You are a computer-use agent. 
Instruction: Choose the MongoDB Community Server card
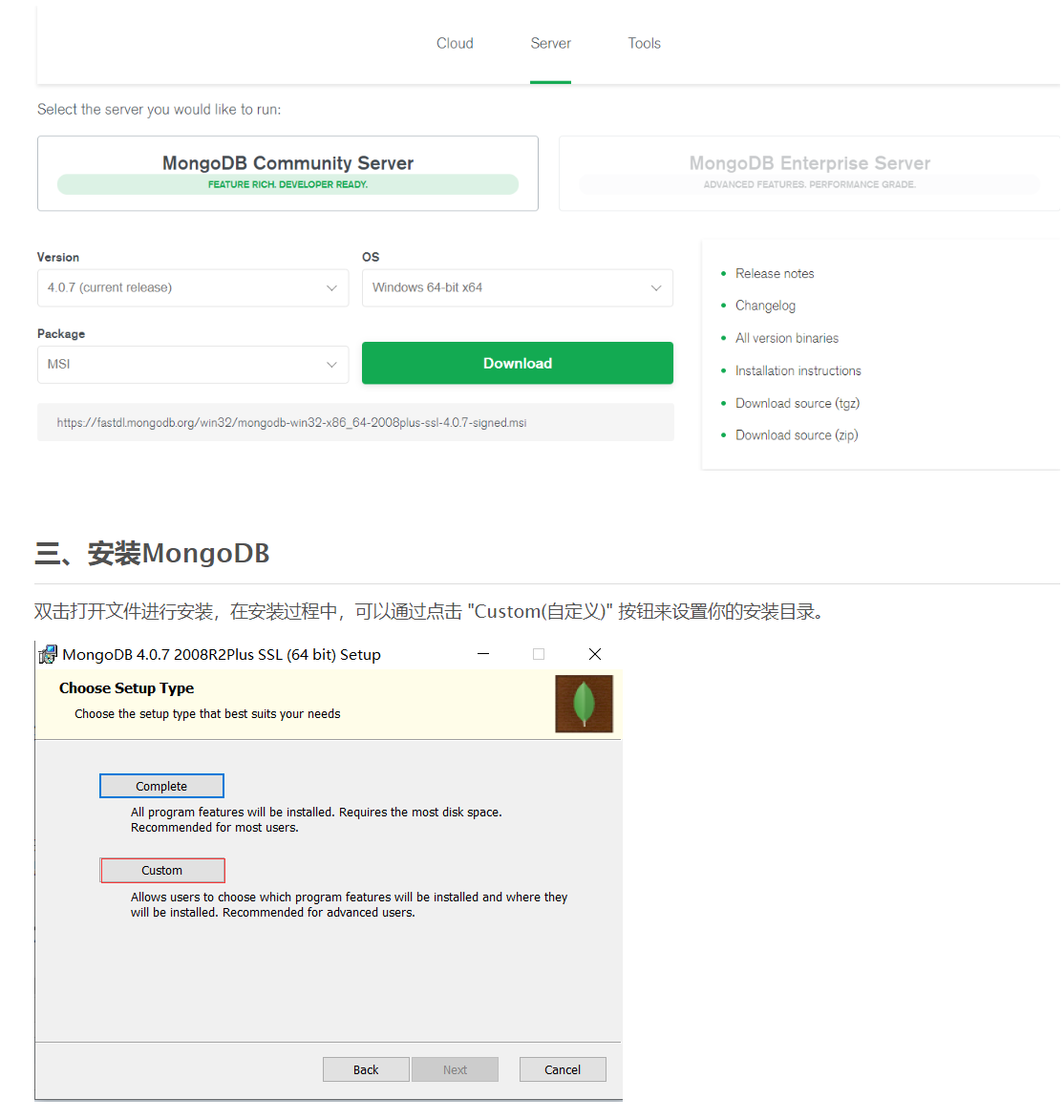[x=287, y=174]
